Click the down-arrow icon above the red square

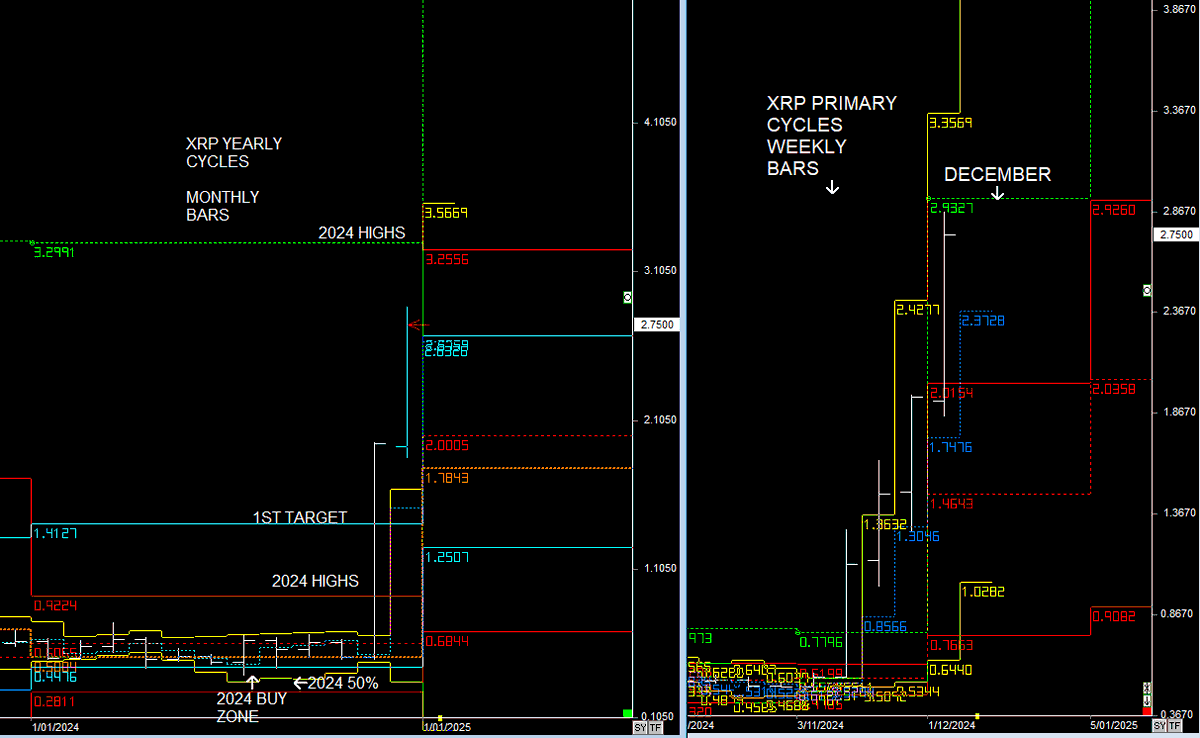pyautogui.click(x=1146, y=700)
